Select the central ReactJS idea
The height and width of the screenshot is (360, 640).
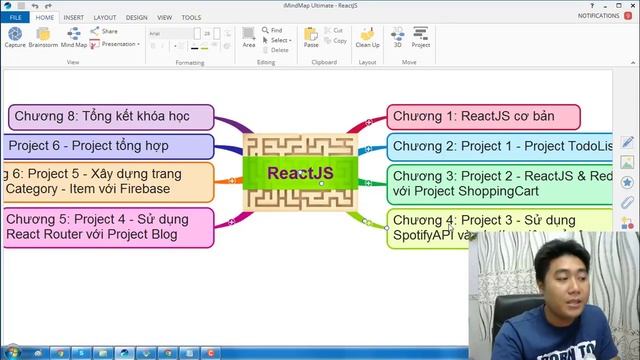pyautogui.click(x=300, y=173)
